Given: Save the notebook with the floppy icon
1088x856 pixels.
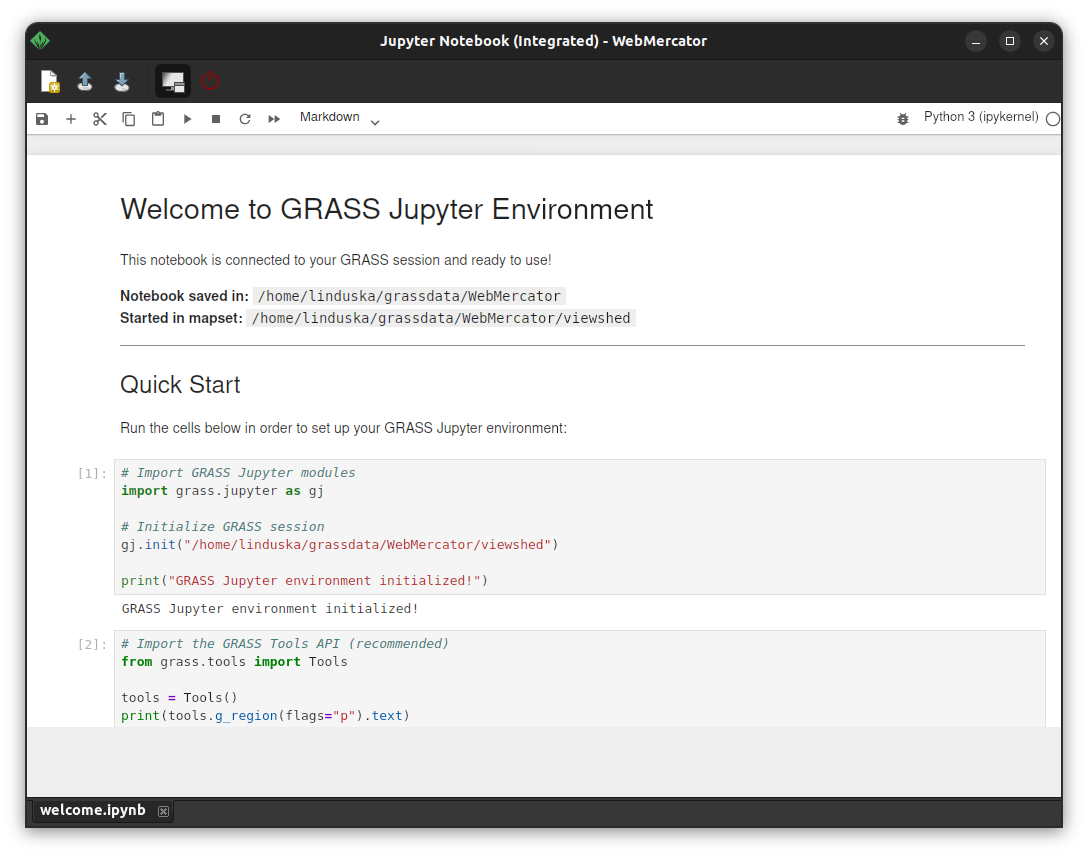Looking at the screenshot, I should 42,119.
